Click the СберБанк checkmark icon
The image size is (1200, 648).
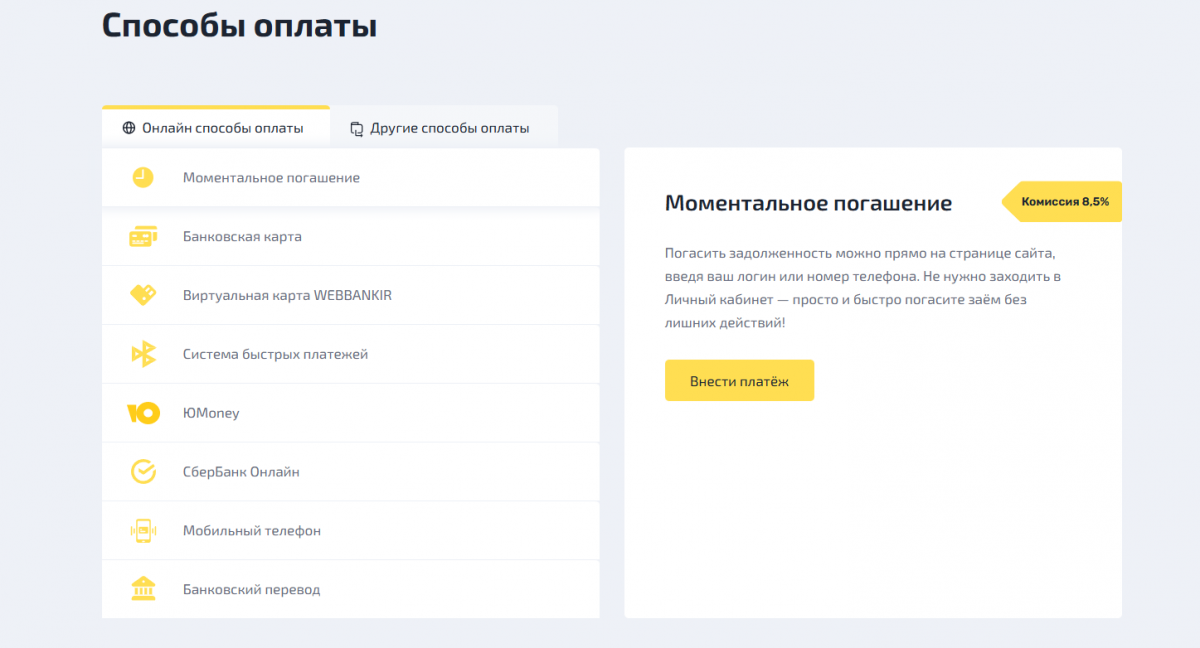pyautogui.click(x=143, y=472)
